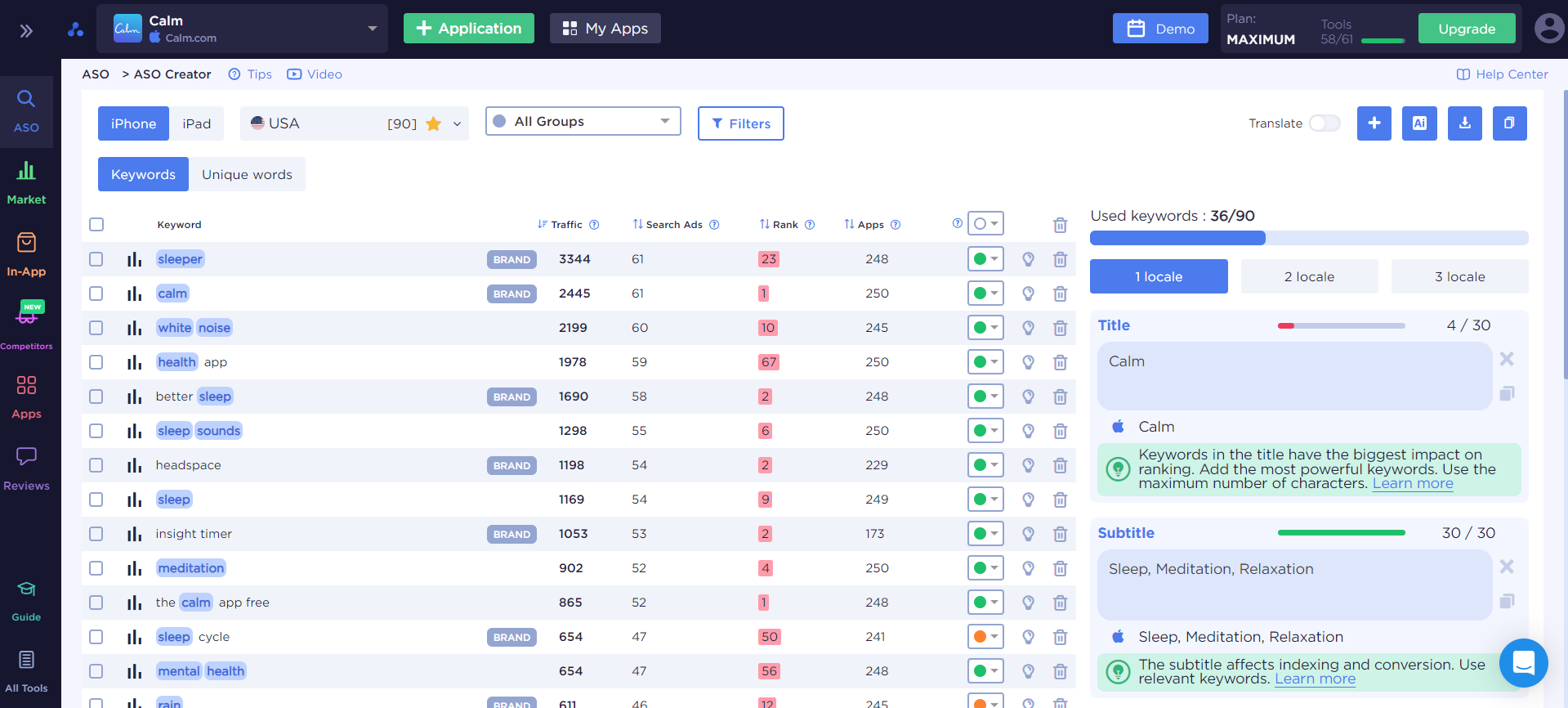Open traffic chart for meditation keyword
Image resolution: width=1568 pixels, height=708 pixels.
pyautogui.click(x=134, y=568)
